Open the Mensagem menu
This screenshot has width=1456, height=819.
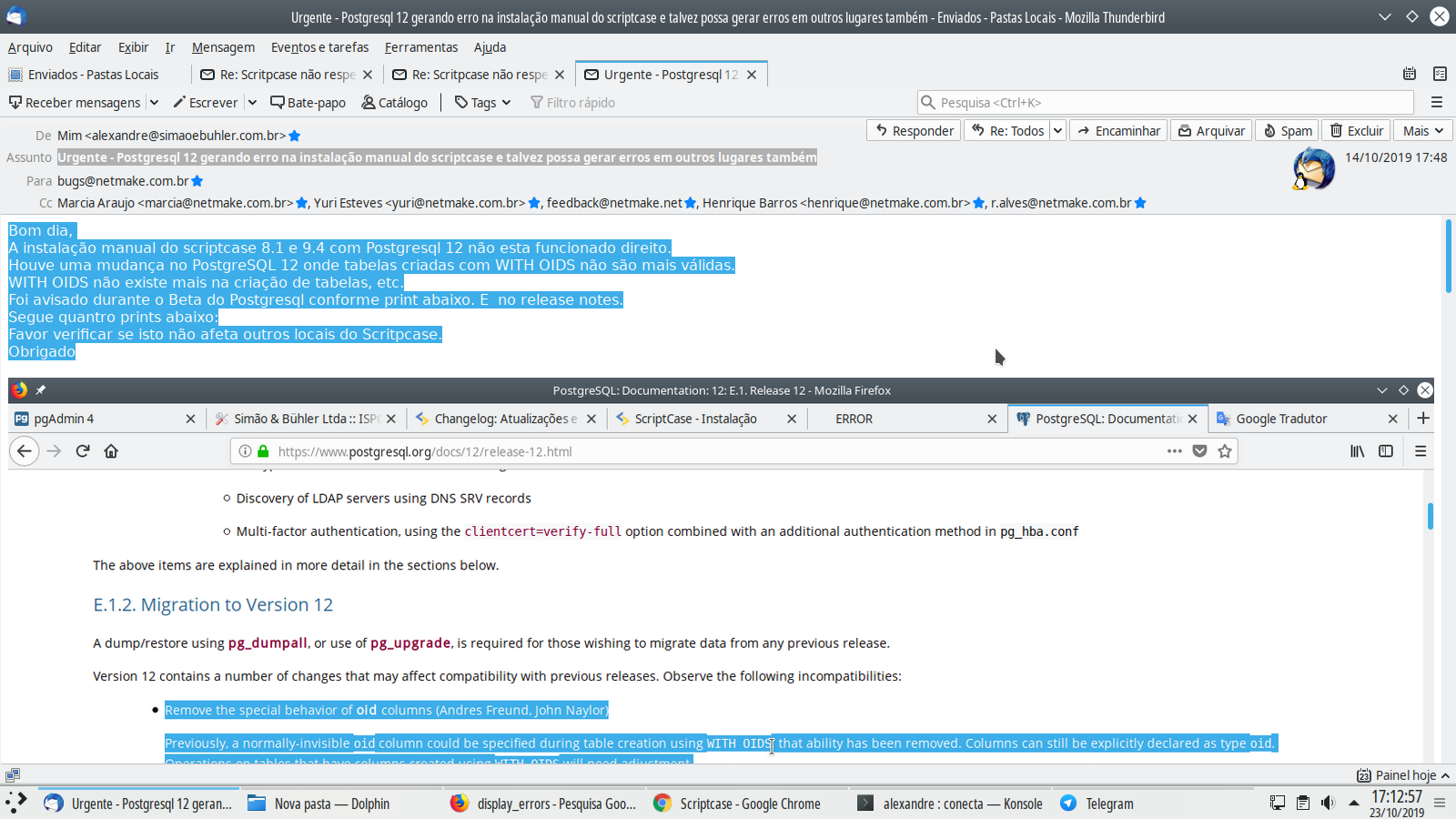point(223,47)
